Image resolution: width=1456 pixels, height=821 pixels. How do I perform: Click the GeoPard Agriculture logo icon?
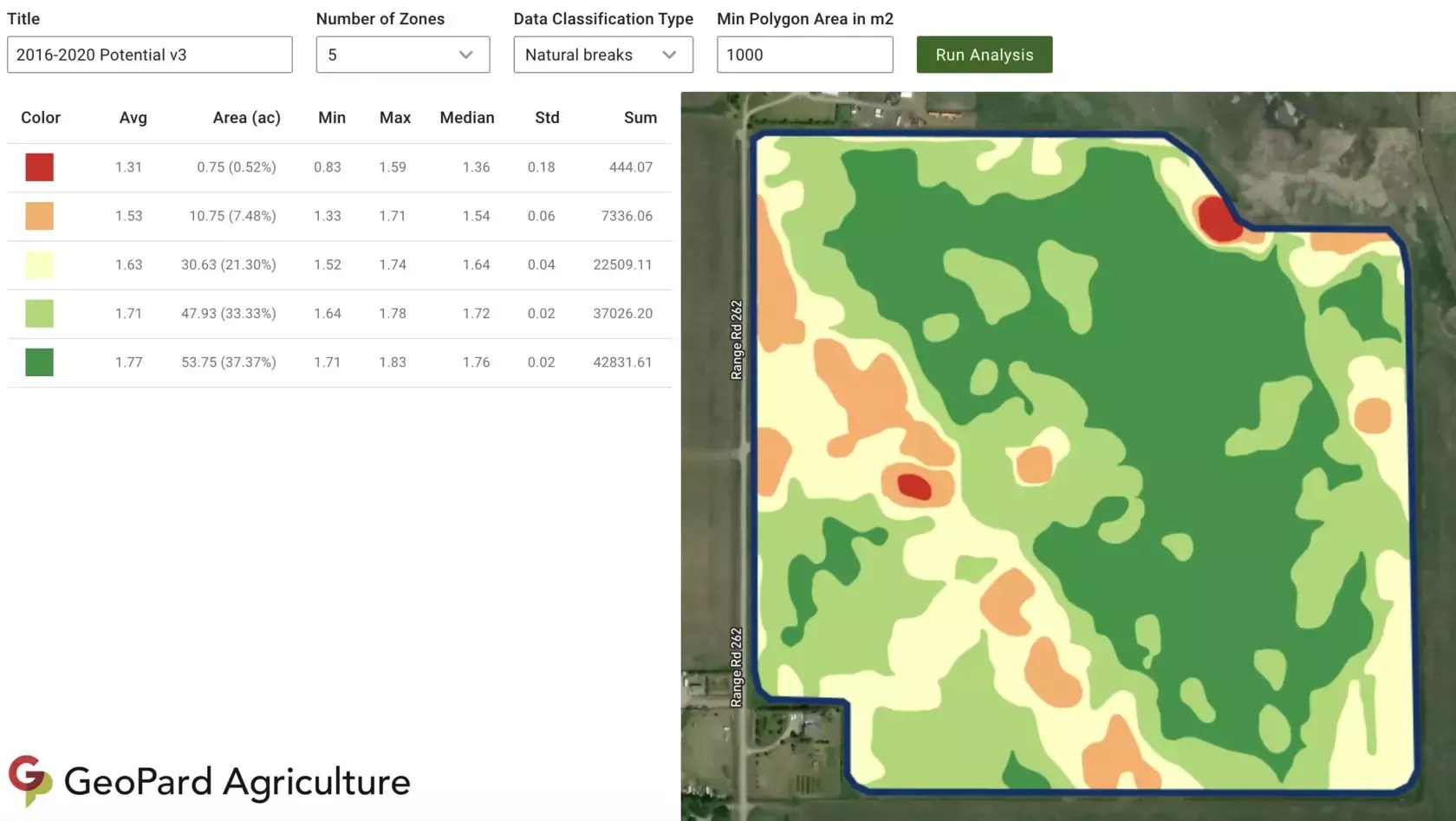pos(30,781)
